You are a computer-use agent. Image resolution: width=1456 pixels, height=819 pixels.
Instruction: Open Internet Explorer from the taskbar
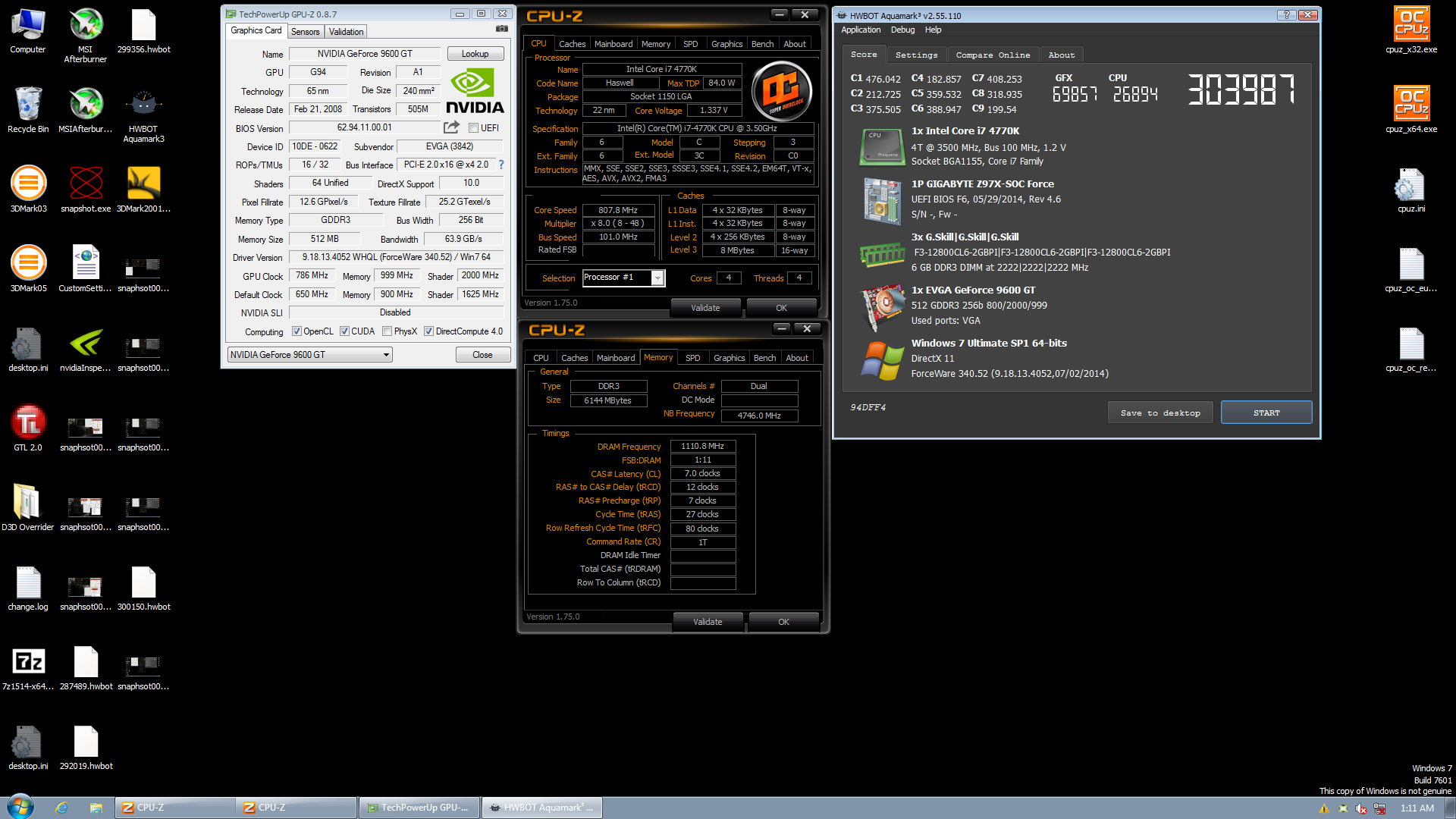tap(61, 808)
